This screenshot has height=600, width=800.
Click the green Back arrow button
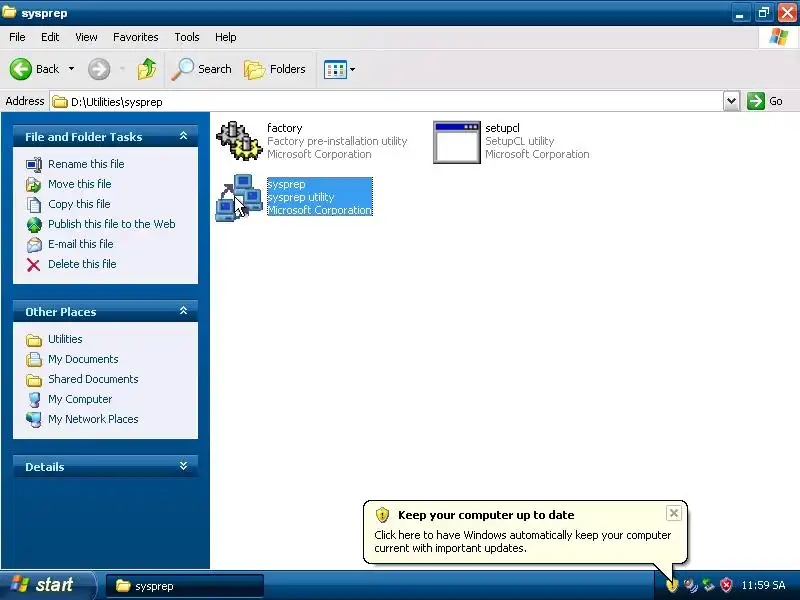[21, 69]
